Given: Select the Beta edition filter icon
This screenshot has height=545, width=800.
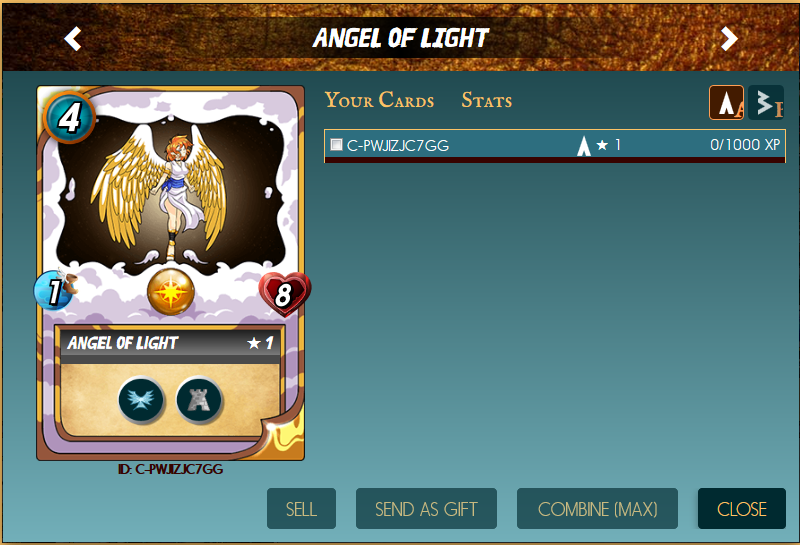Looking at the screenshot, I should click(766, 103).
